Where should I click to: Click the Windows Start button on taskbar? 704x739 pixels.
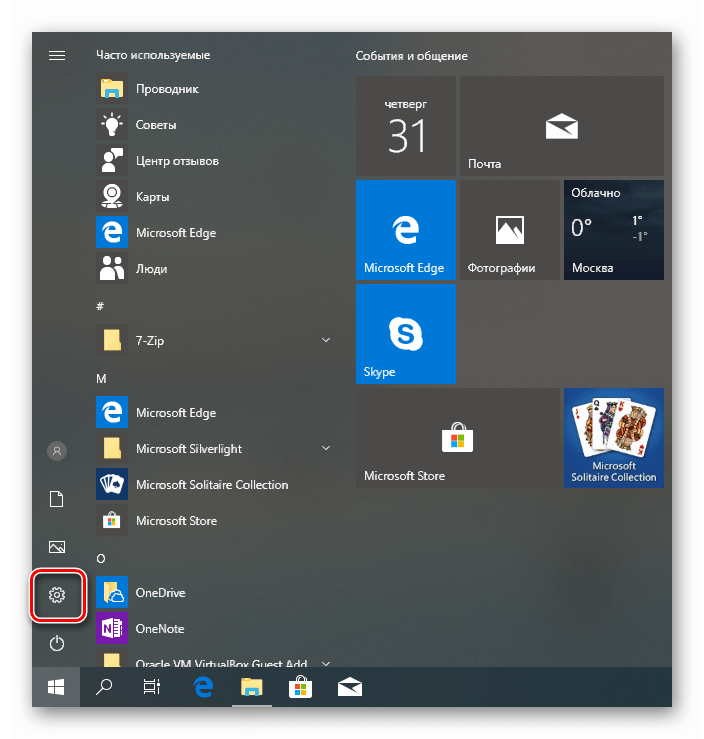click(56, 687)
